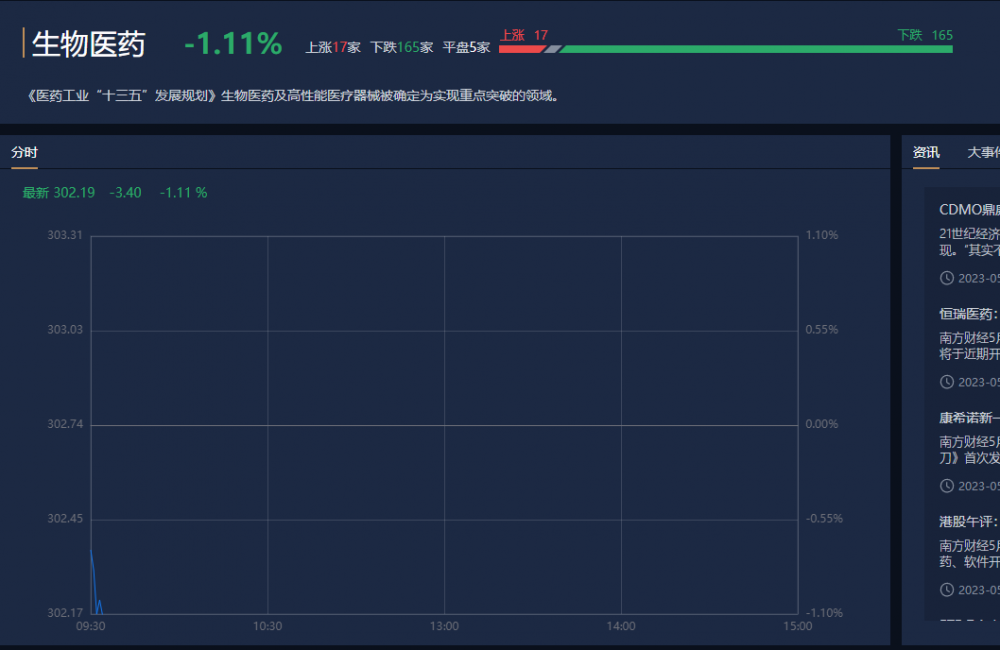
Task: Open the 大事件 tab
Action: [x=982, y=153]
